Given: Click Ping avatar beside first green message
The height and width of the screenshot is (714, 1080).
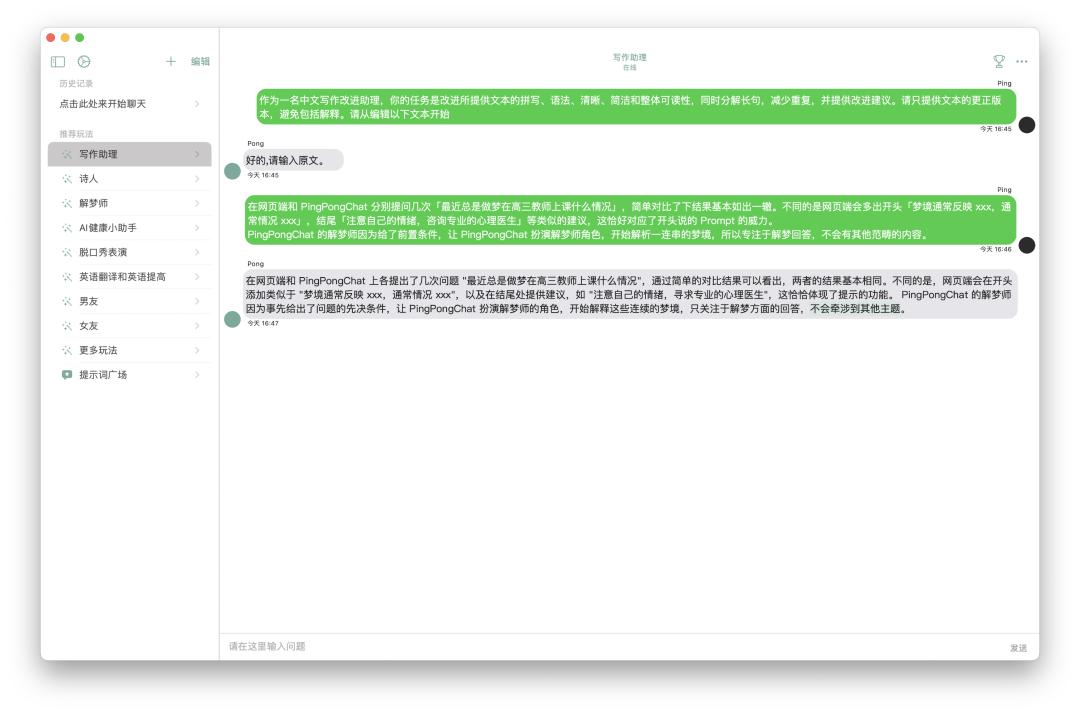Looking at the screenshot, I should 1027,125.
